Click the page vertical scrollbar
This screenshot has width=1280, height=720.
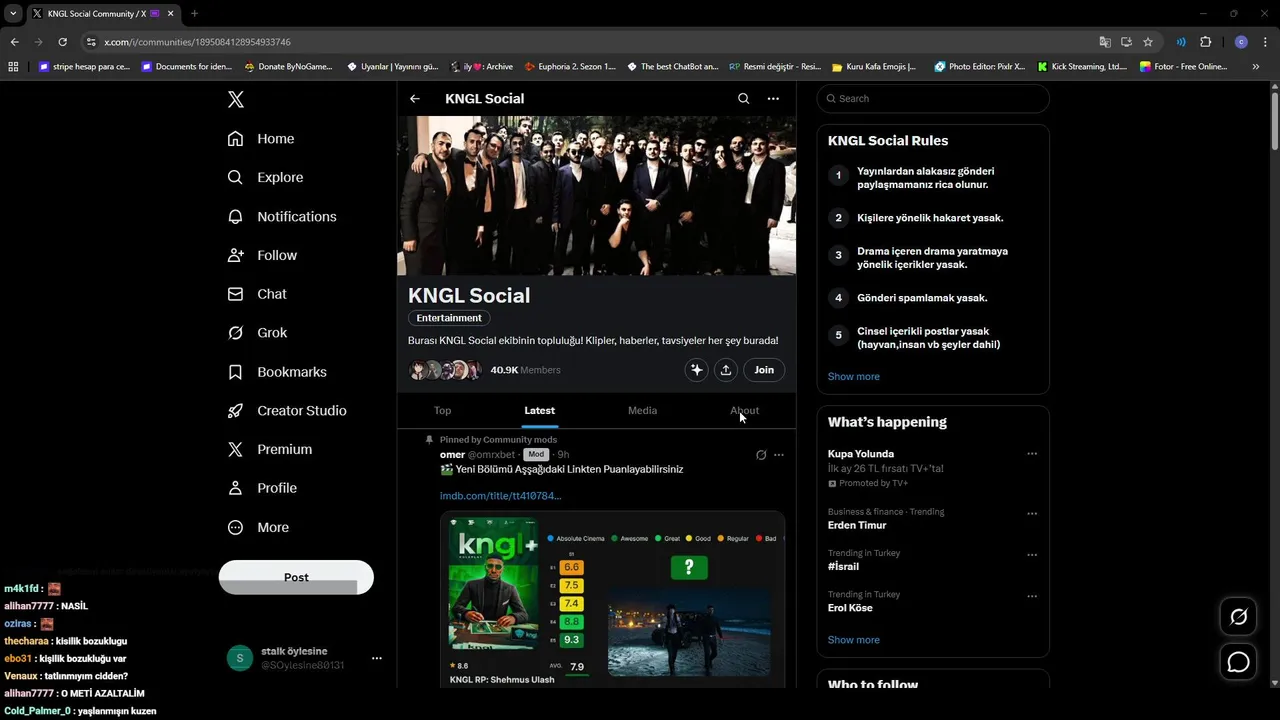(x=1274, y=120)
